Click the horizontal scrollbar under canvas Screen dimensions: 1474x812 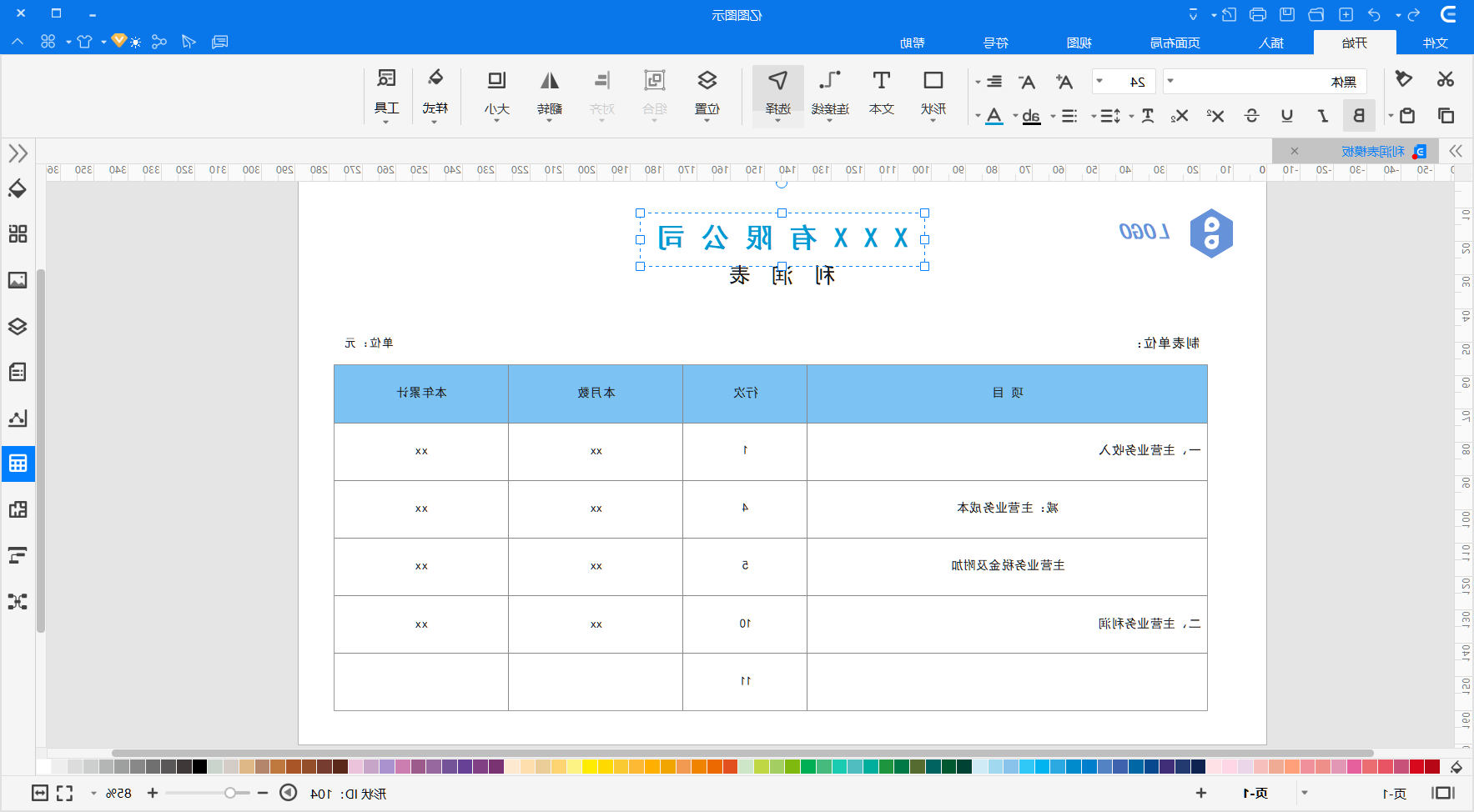tap(742, 753)
